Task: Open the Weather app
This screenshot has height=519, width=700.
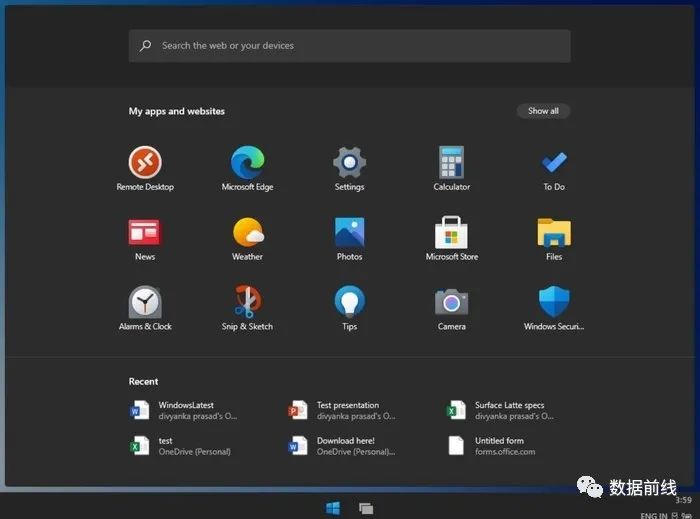Action: pos(247,239)
